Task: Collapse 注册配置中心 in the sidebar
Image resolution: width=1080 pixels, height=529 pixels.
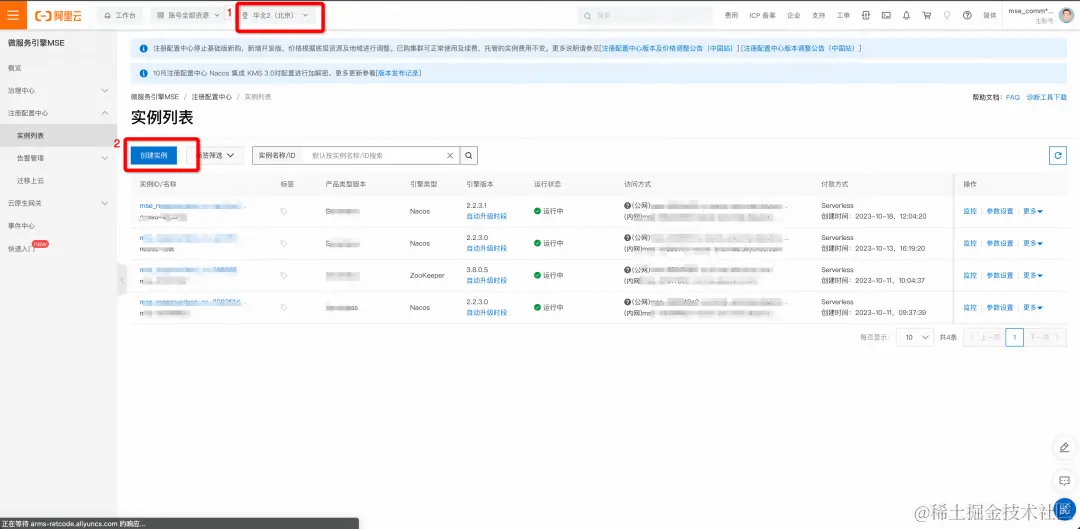Action: (x=59, y=113)
